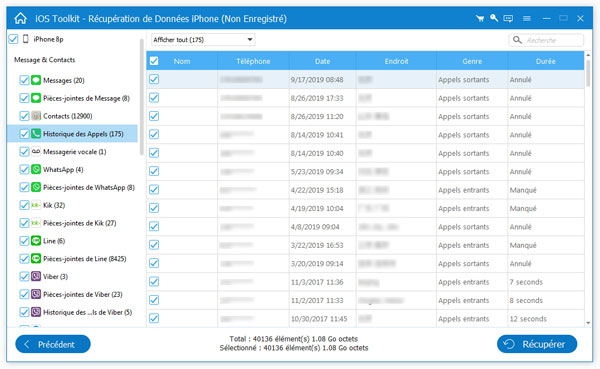Image resolution: width=600 pixels, height=369 pixels.
Task: Click the key register icon
Action: click(494, 18)
